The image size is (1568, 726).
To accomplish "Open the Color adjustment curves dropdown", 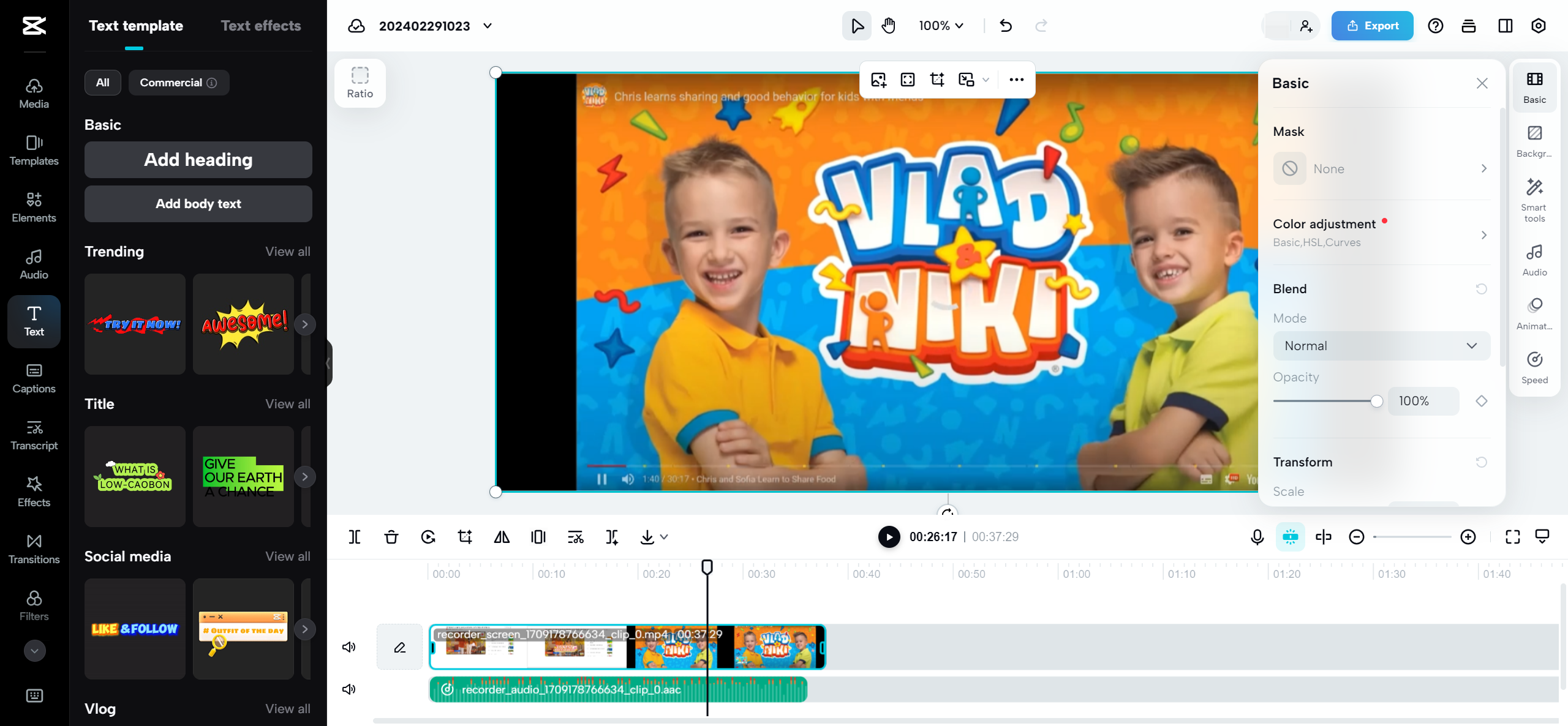I will coord(1483,234).
